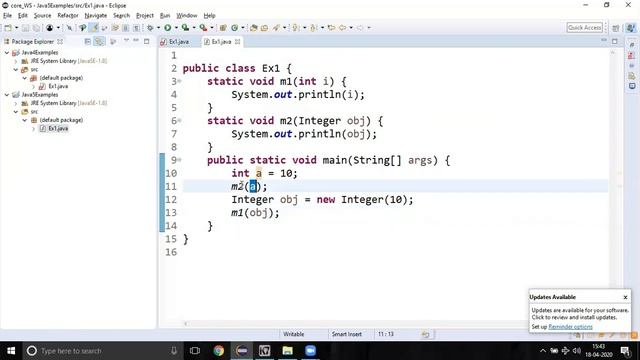Toggle Skip All Breakpoints toolbar button
The image size is (640, 360).
tap(69, 28)
